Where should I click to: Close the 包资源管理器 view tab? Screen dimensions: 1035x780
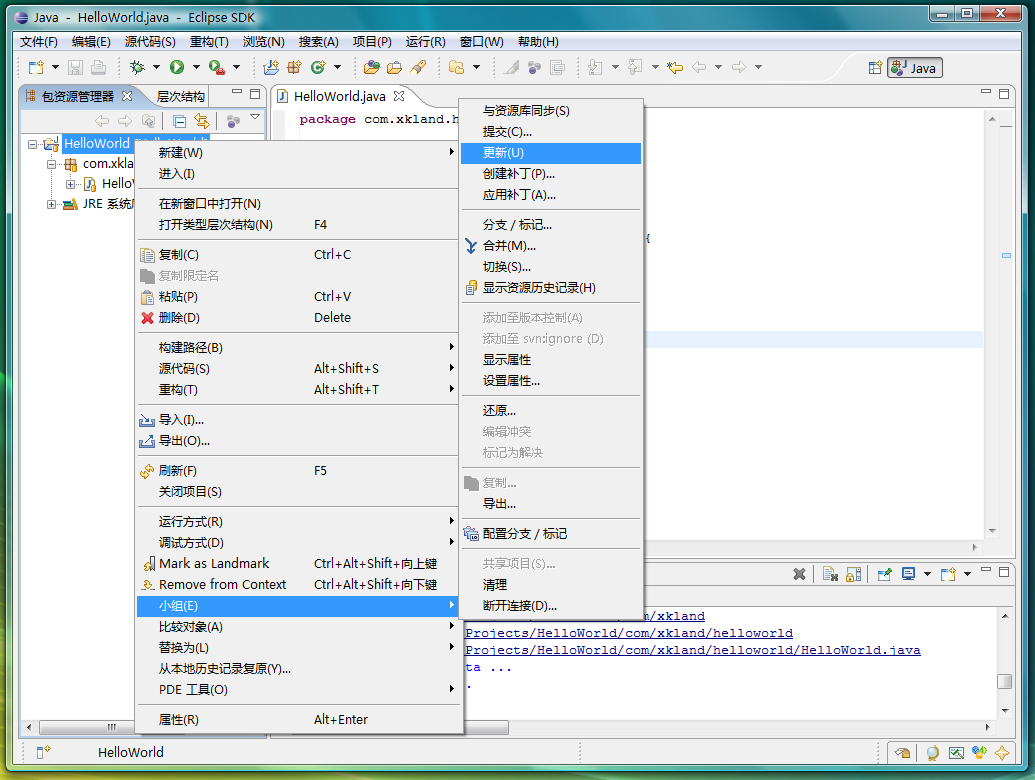[127, 96]
